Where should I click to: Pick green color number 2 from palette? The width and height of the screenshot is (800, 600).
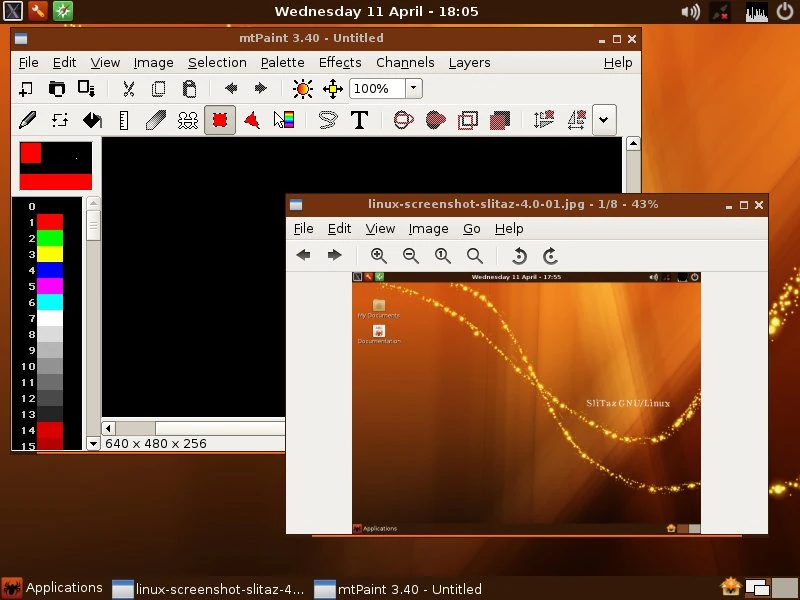(50, 238)
